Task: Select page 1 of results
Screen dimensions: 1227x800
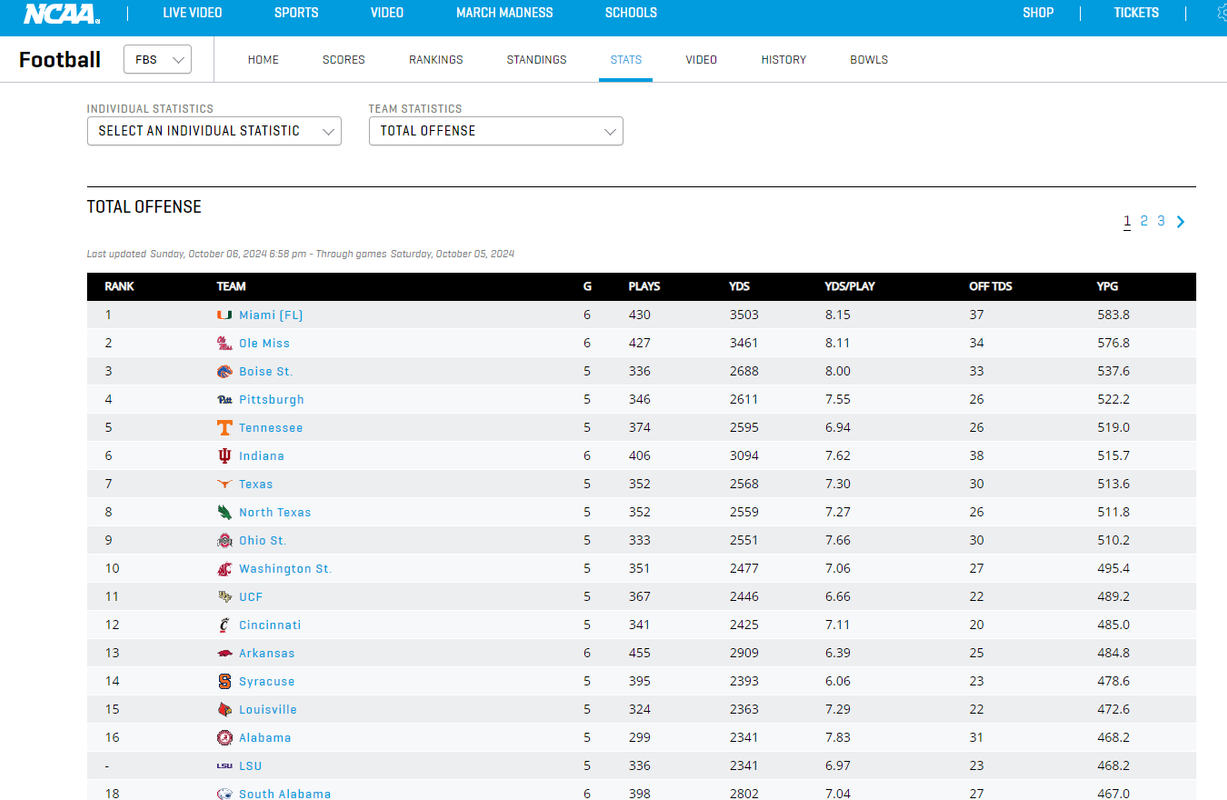Action: point(1127,221)
